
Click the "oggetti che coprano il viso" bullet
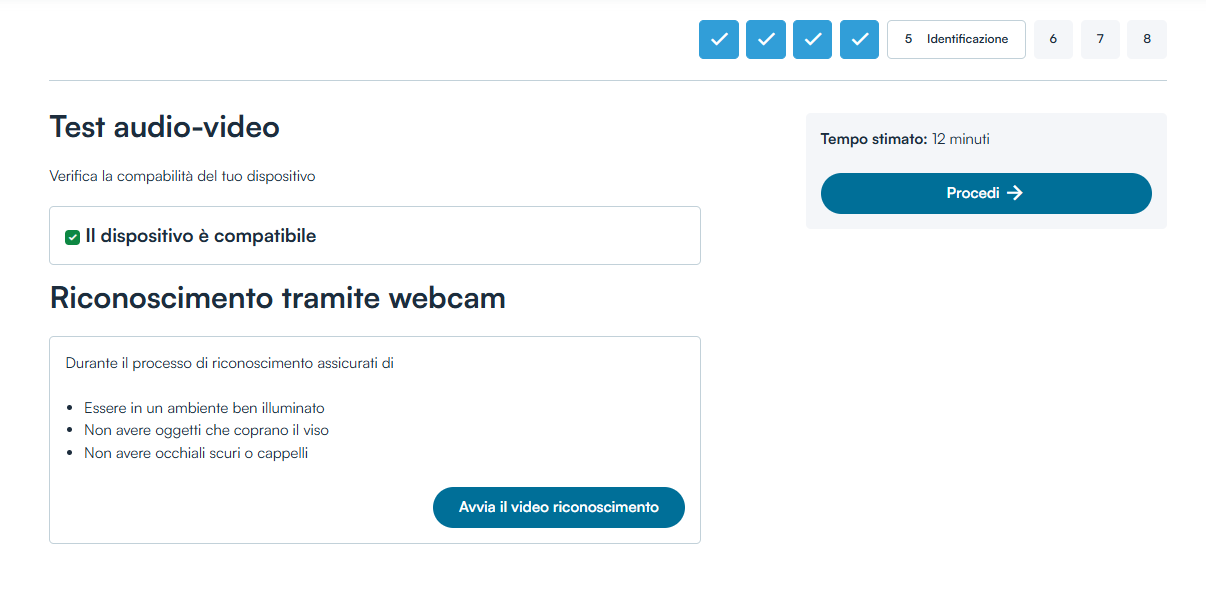coord(206,430)
